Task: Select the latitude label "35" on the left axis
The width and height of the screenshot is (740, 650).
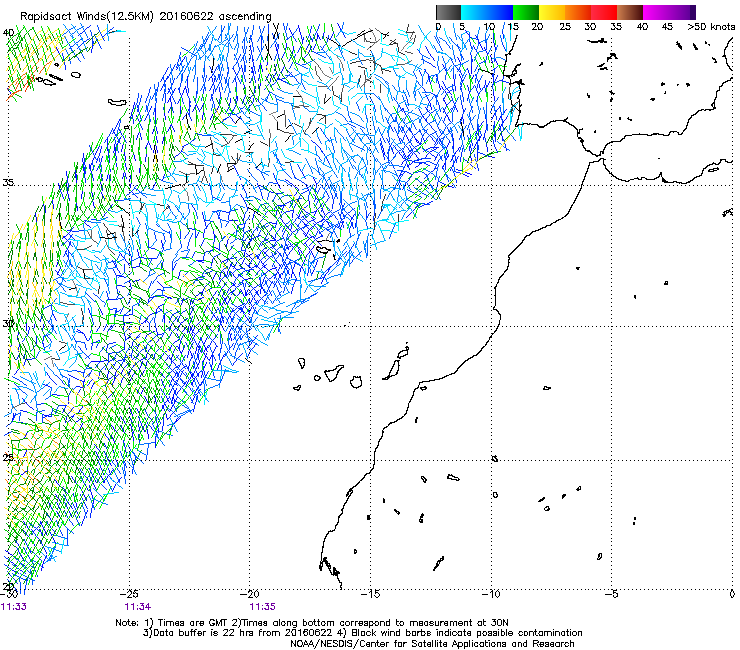Action: (8, 182)
